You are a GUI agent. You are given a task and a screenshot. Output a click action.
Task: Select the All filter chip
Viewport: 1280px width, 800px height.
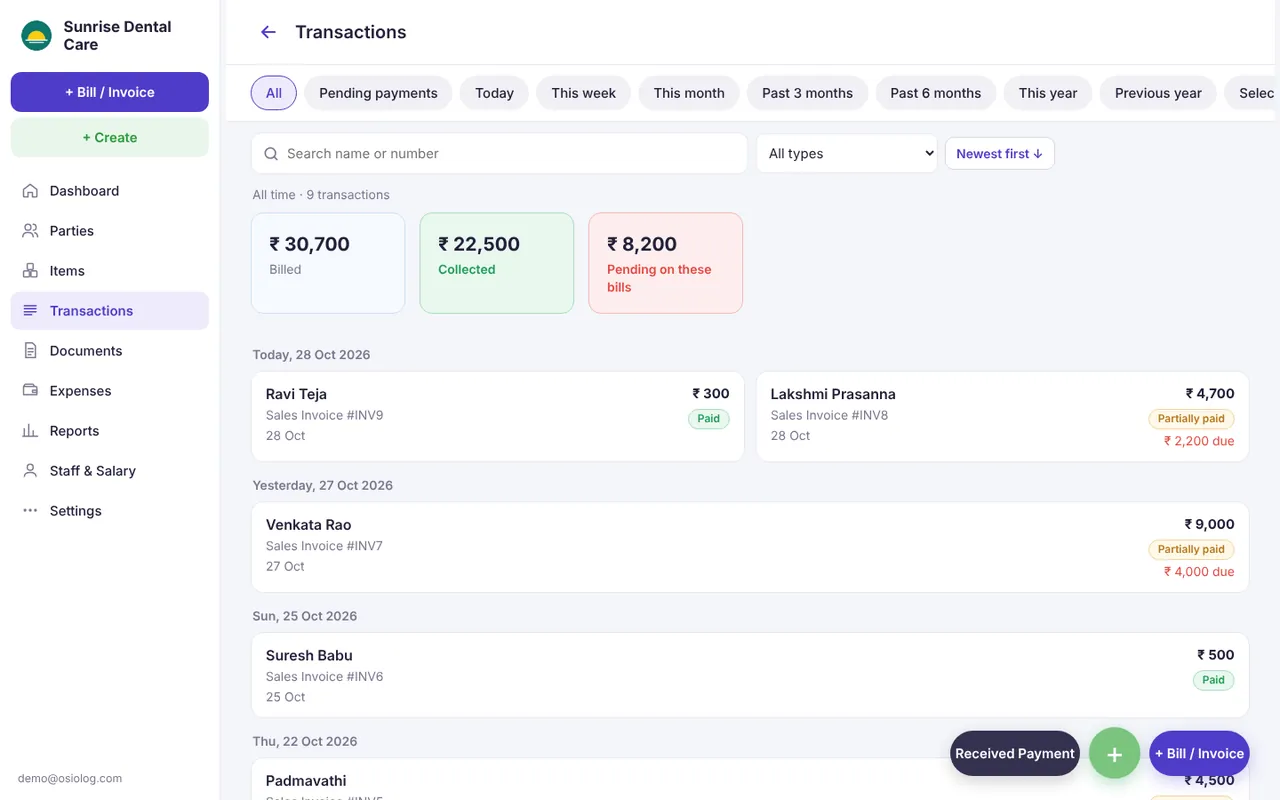click(274, 93)
